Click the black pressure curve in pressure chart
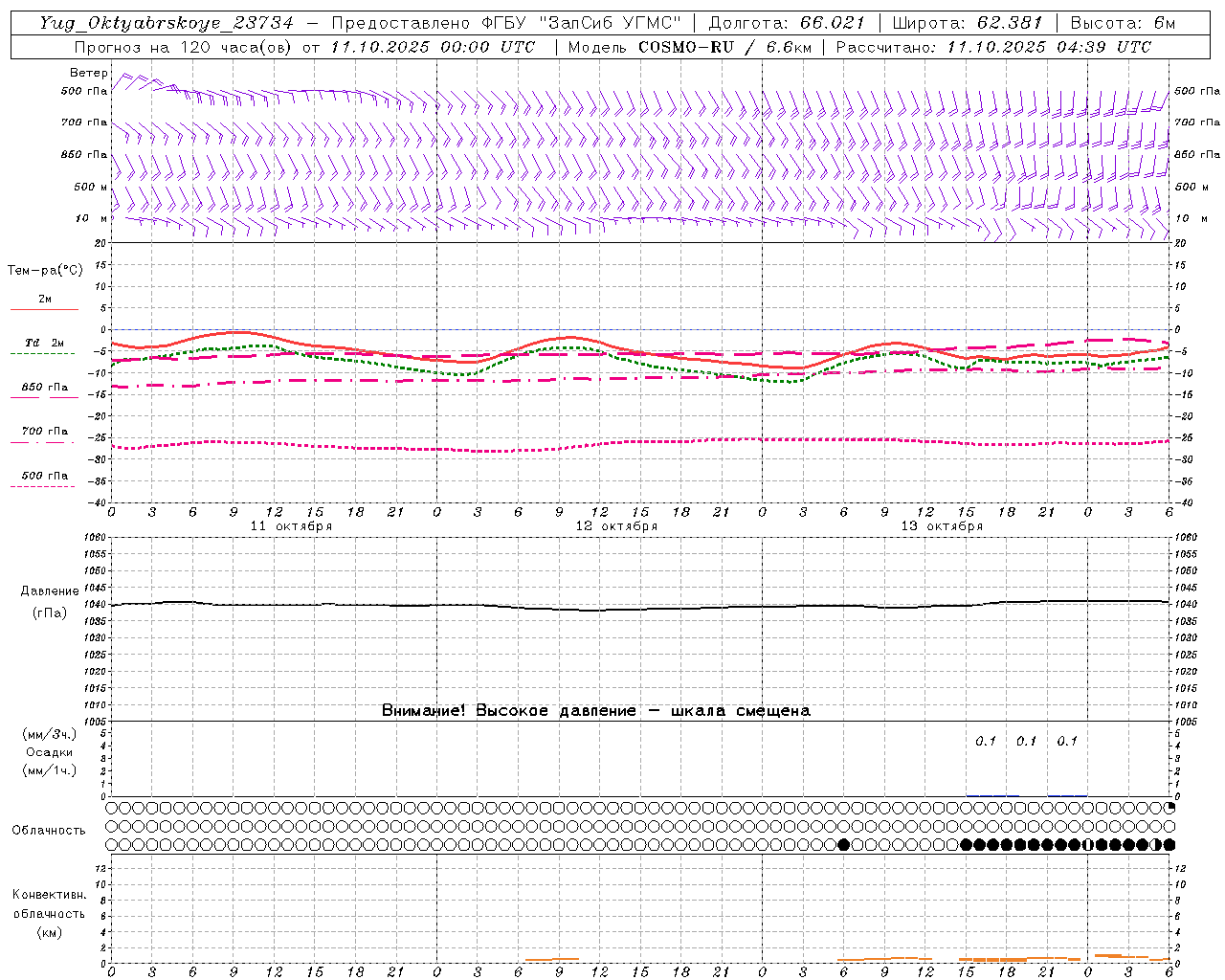Image resolution: width=1225 pixels, height=980 pixels. coord(641,607)
